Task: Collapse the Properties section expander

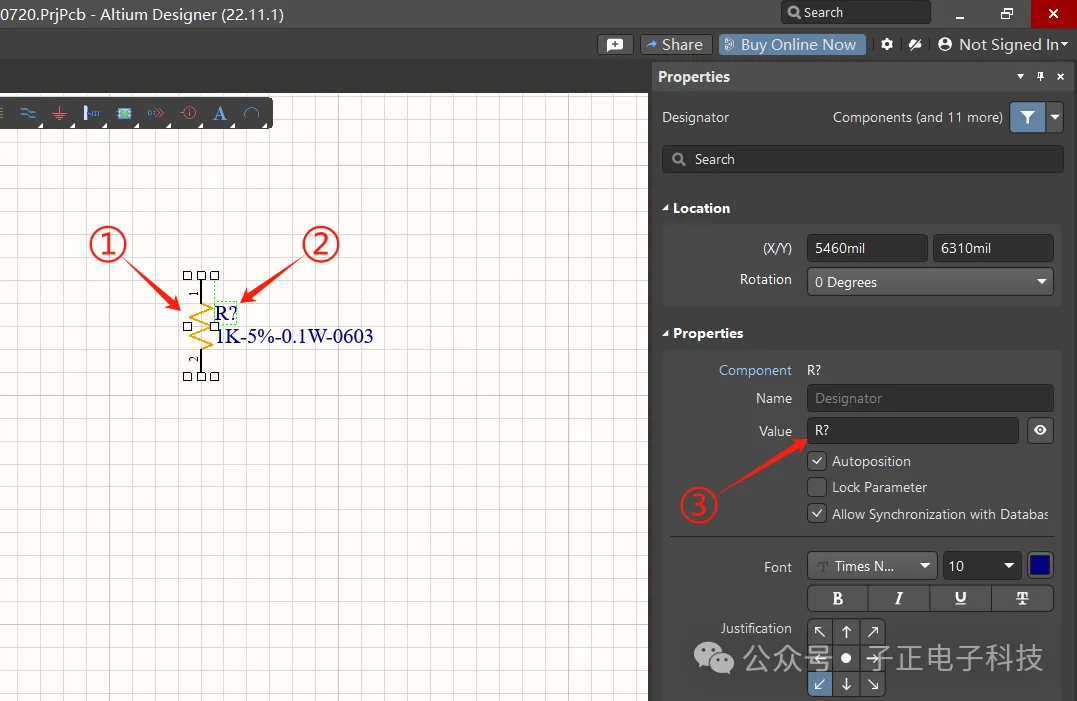Action: tap(665, 333)
